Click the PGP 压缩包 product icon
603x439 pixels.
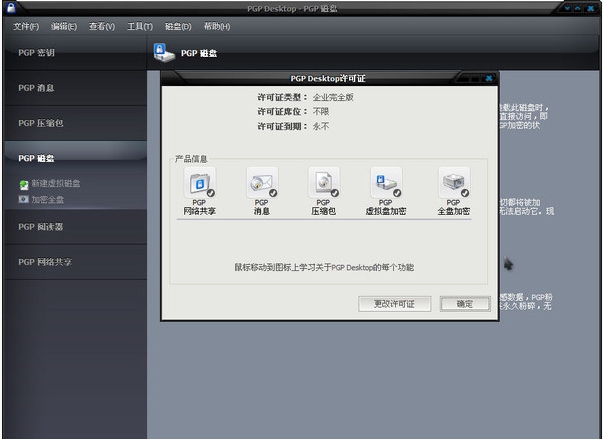tap(324, 182)
